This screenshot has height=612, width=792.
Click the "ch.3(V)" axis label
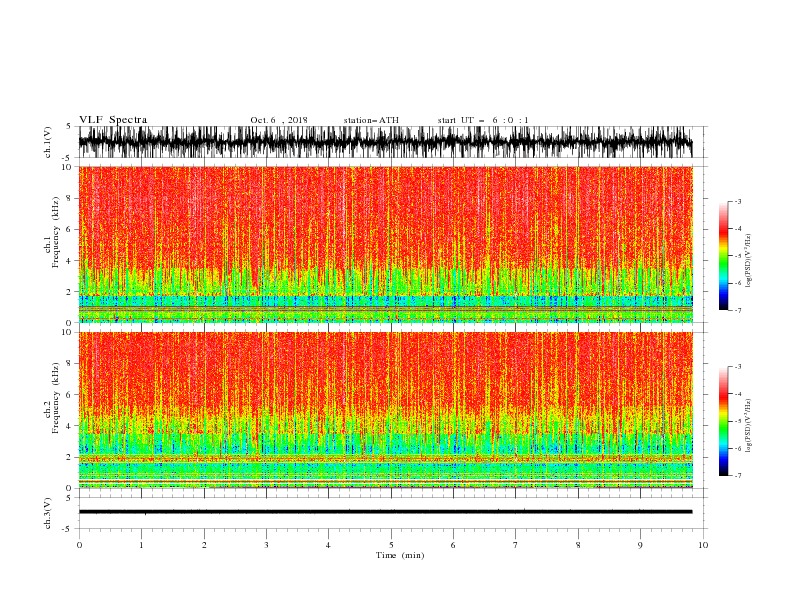click(48, 513)
